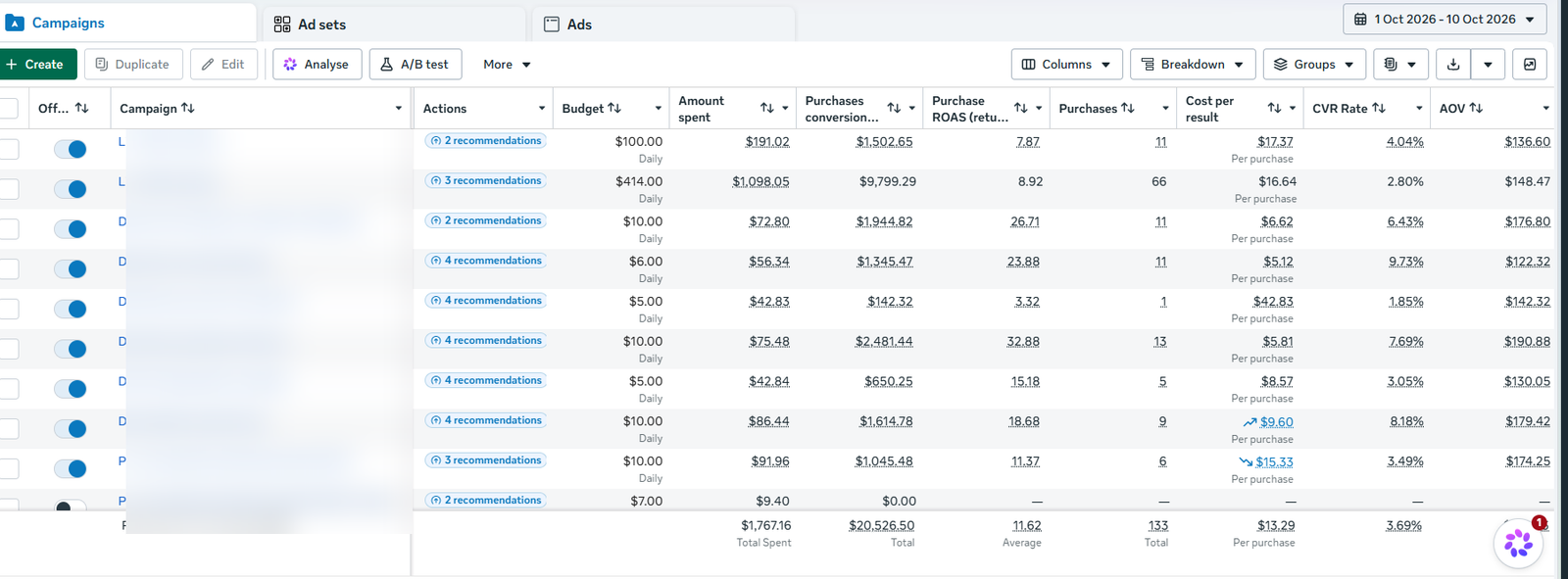
Task: Click the calendar icon in date range
Action: point(1360,20)
